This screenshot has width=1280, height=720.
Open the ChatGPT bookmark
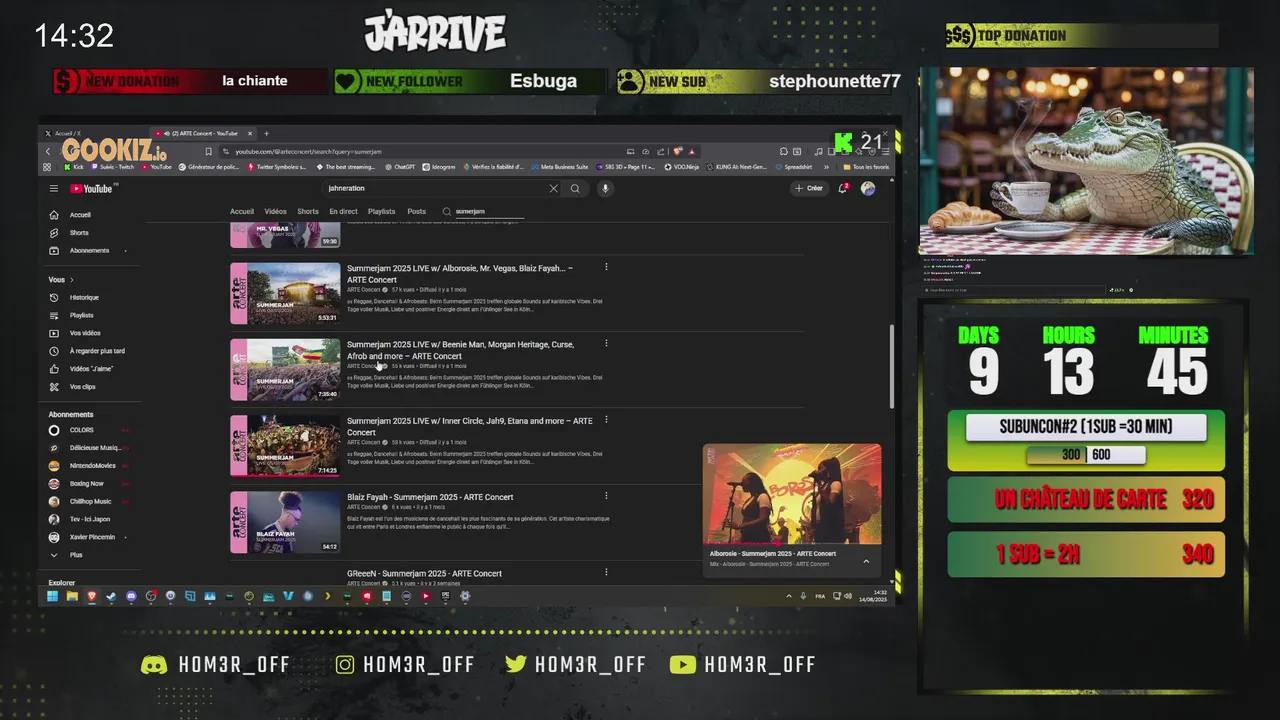tap(400, 167)
